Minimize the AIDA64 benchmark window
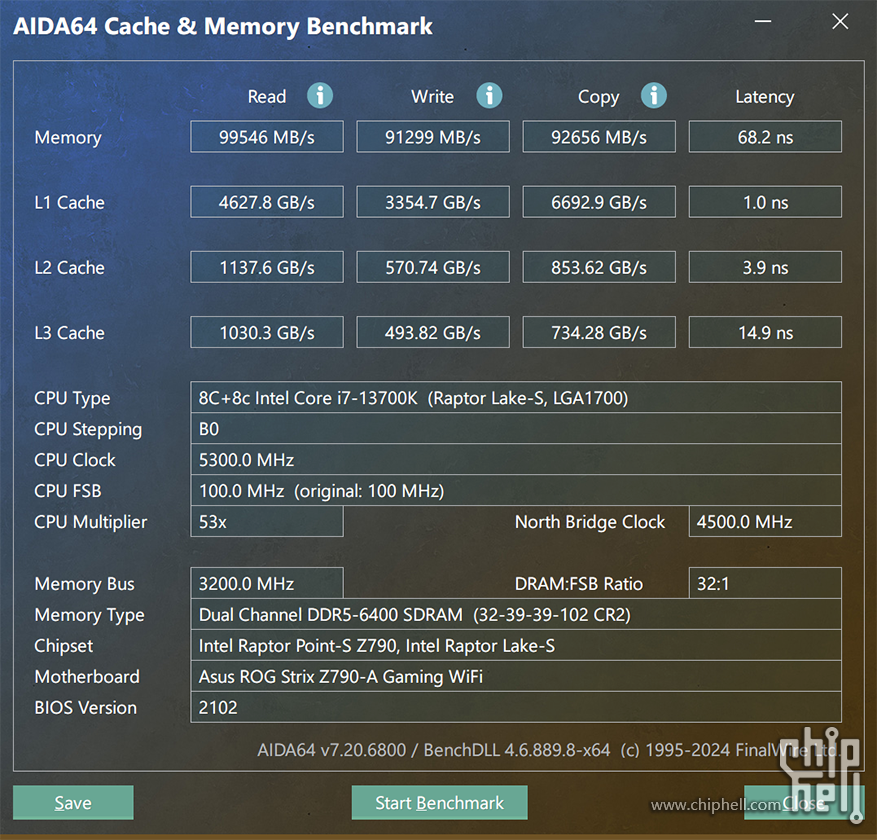Image resolution: width=877 pixels, height=840 pixels. (x=763, y=21)
